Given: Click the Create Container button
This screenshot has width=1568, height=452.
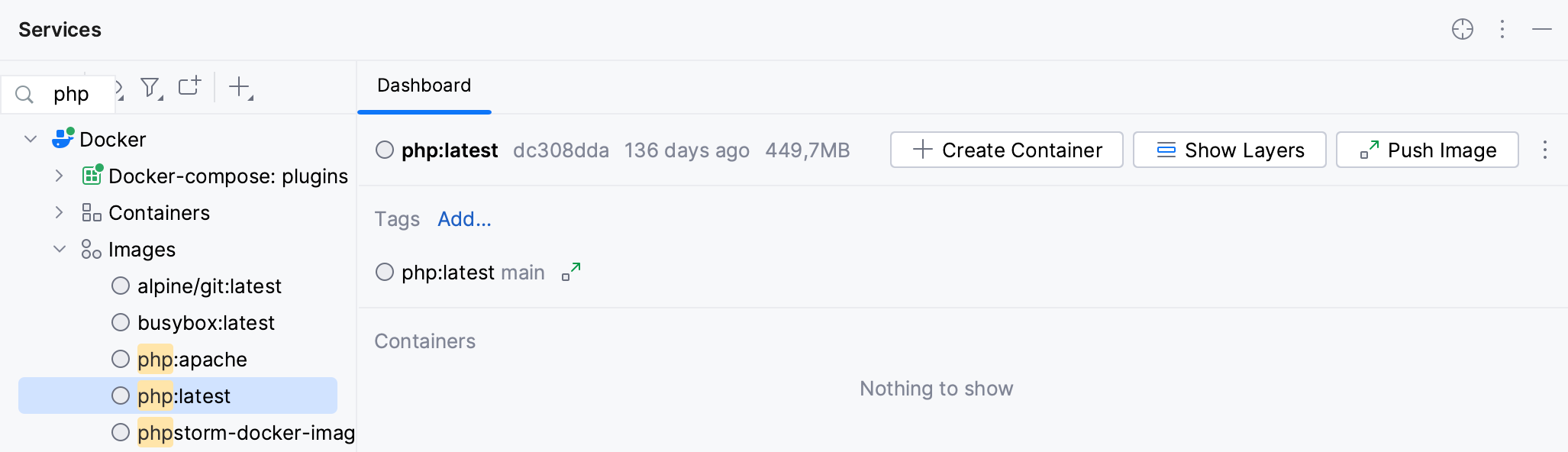Looking at the screenshot, I should pos(1006,150).
